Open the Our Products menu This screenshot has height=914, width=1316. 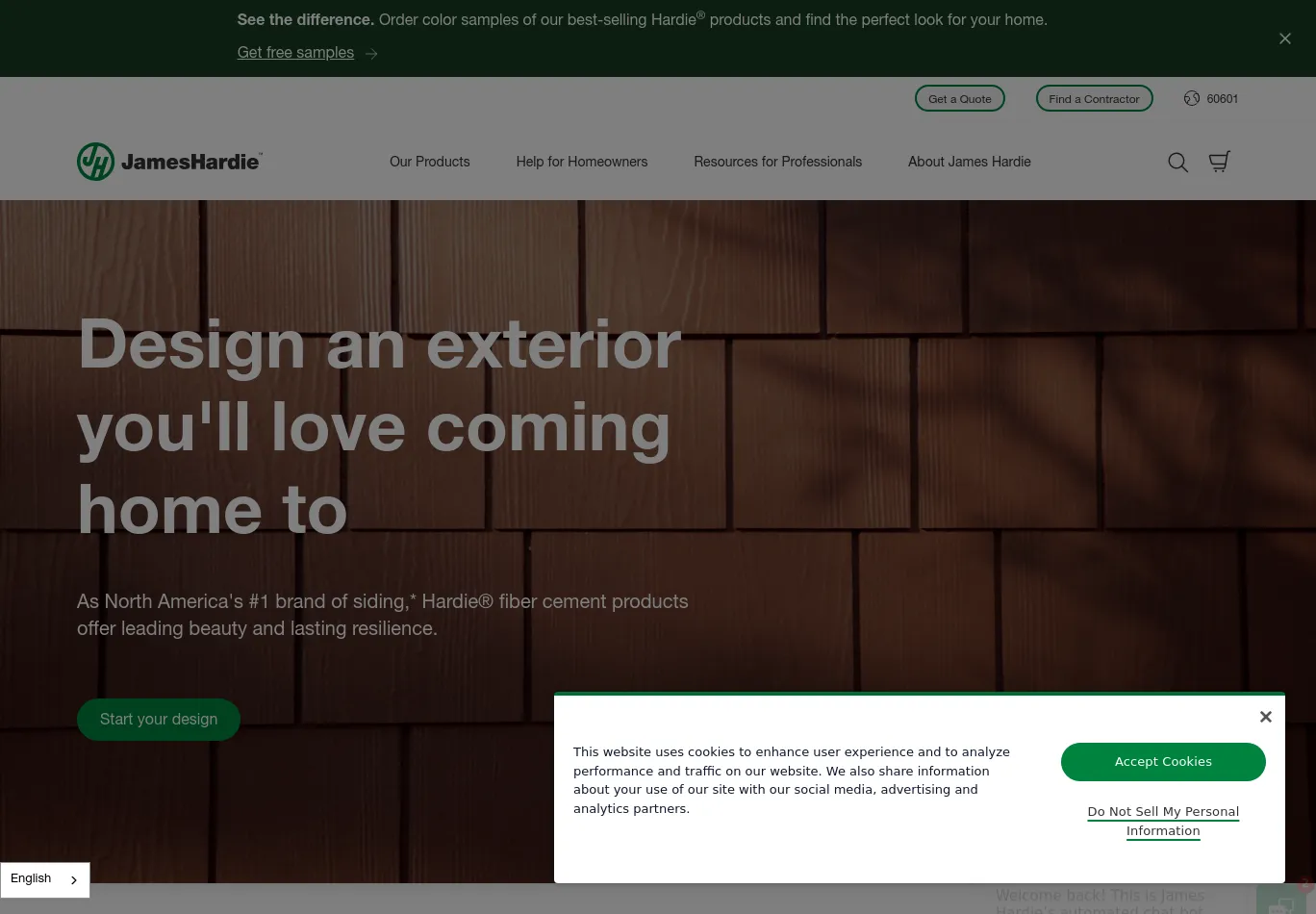tap(430, 162)
